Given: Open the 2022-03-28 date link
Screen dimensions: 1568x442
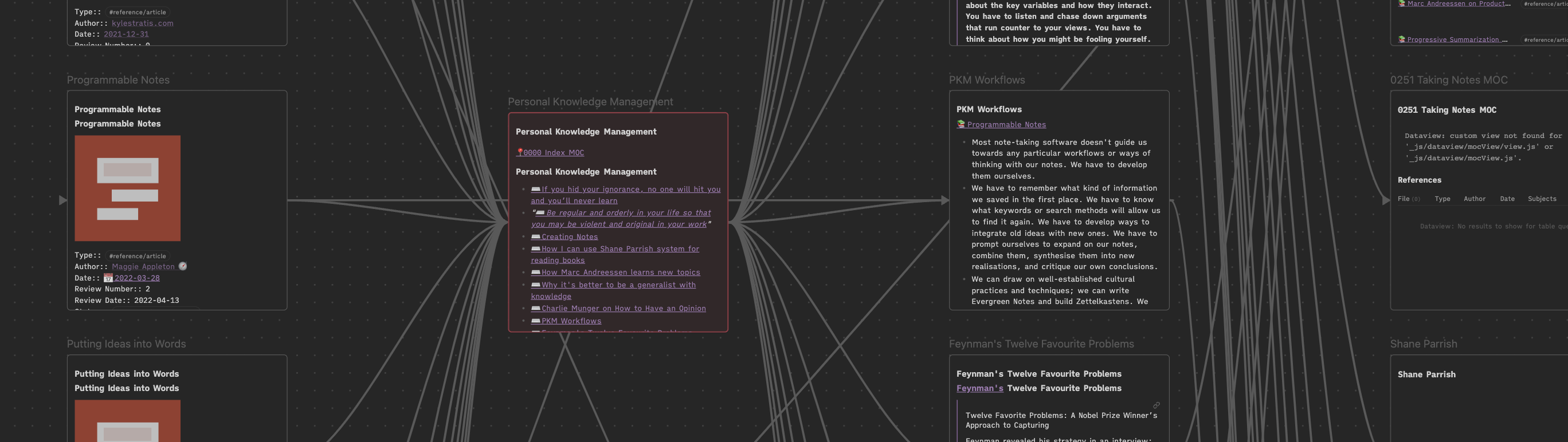Looking at the screenshot, I should coord(137,278).
